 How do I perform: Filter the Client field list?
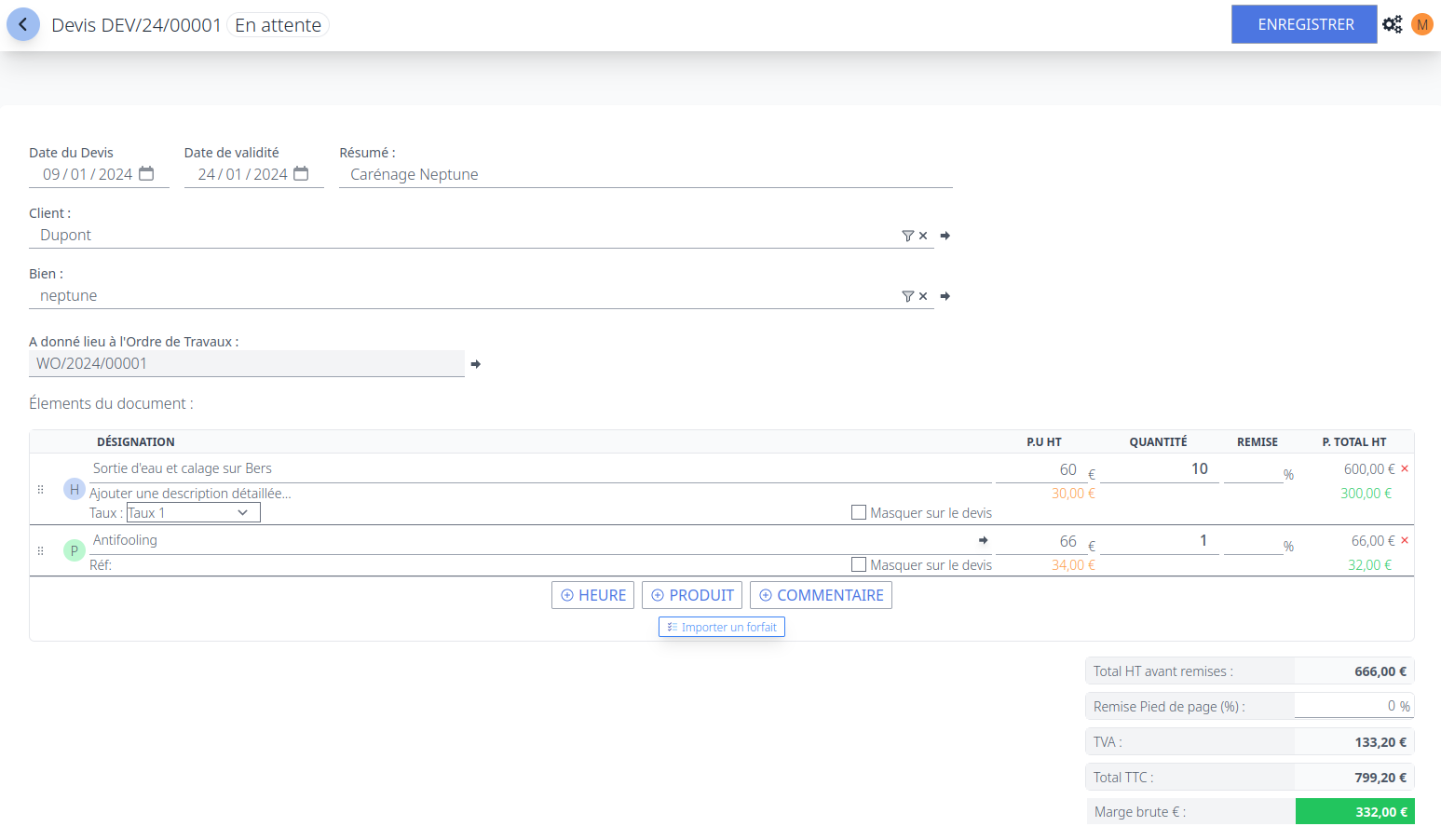click(x=907, y=236)
